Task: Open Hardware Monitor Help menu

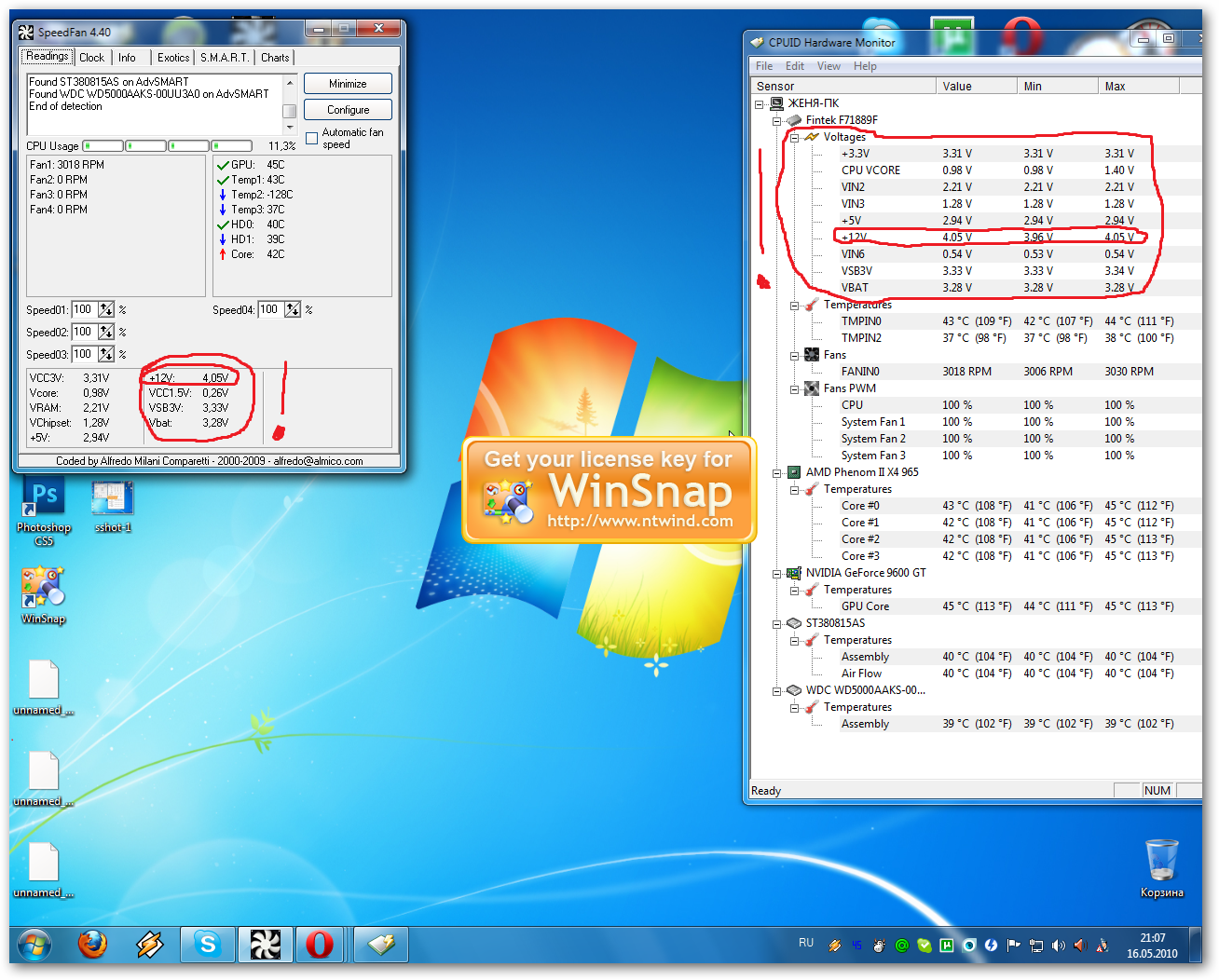Action: click(865, 66)
